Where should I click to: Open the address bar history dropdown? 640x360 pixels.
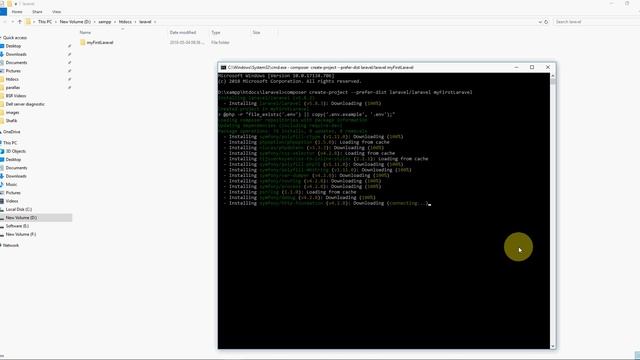coord(540,22)
